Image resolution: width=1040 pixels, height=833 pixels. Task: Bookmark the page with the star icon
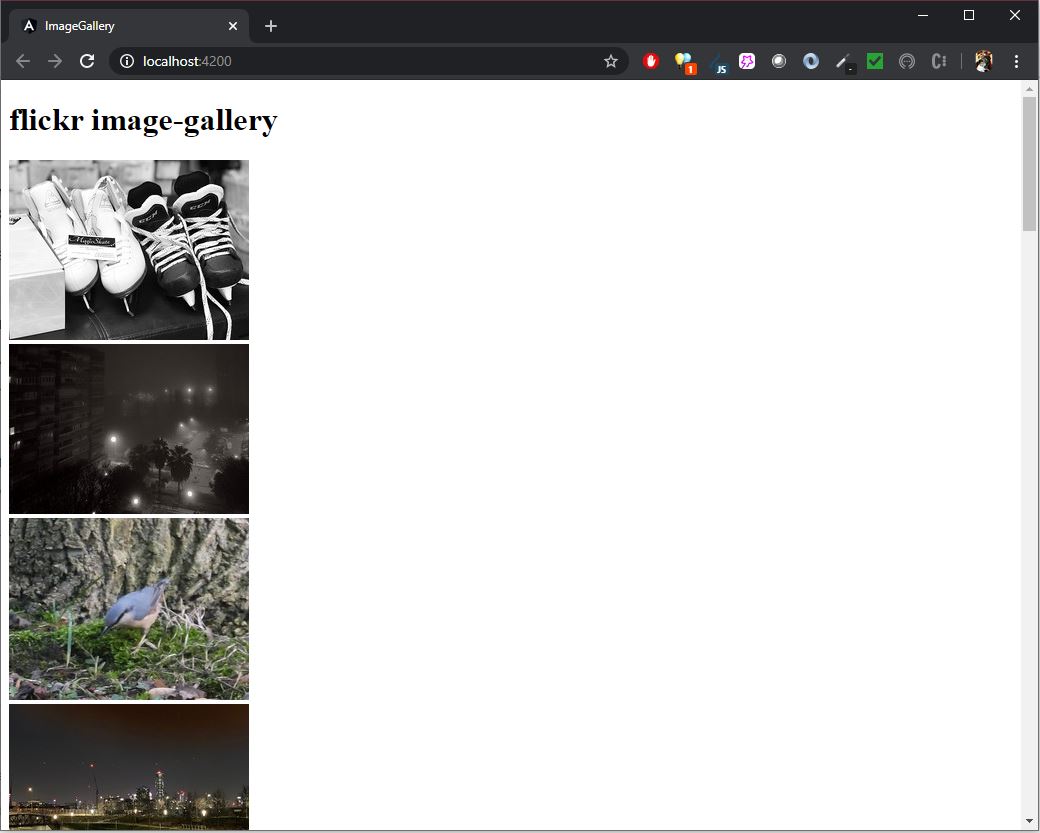(610, 61)
